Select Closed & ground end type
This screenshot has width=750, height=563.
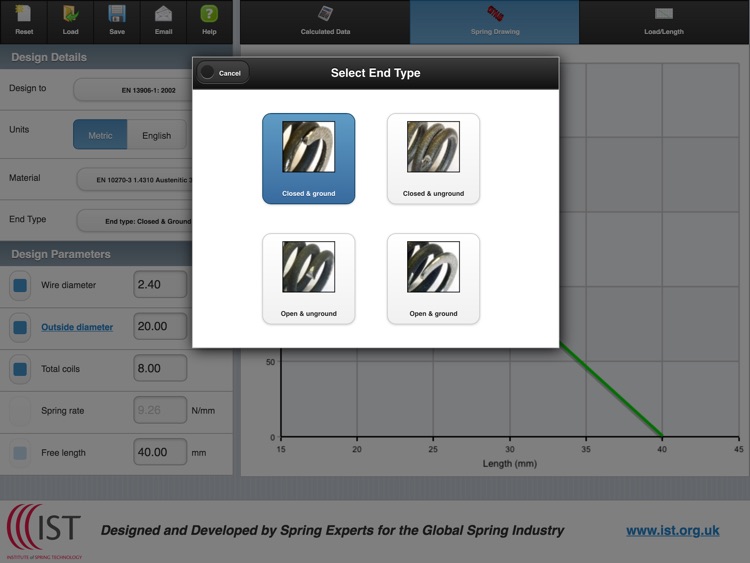coord(309,158)
